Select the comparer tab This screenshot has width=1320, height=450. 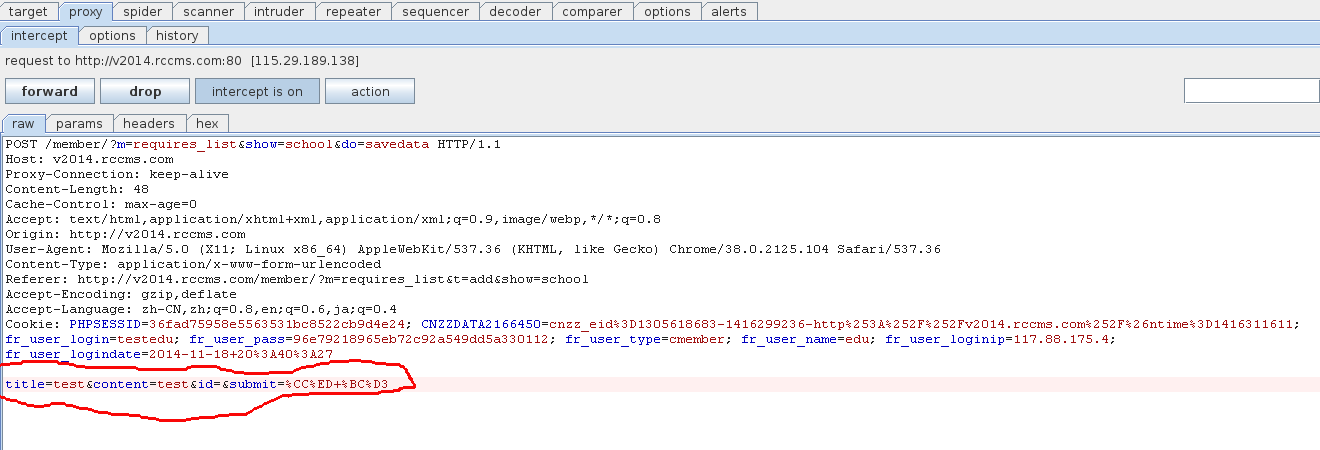(593, 12)
